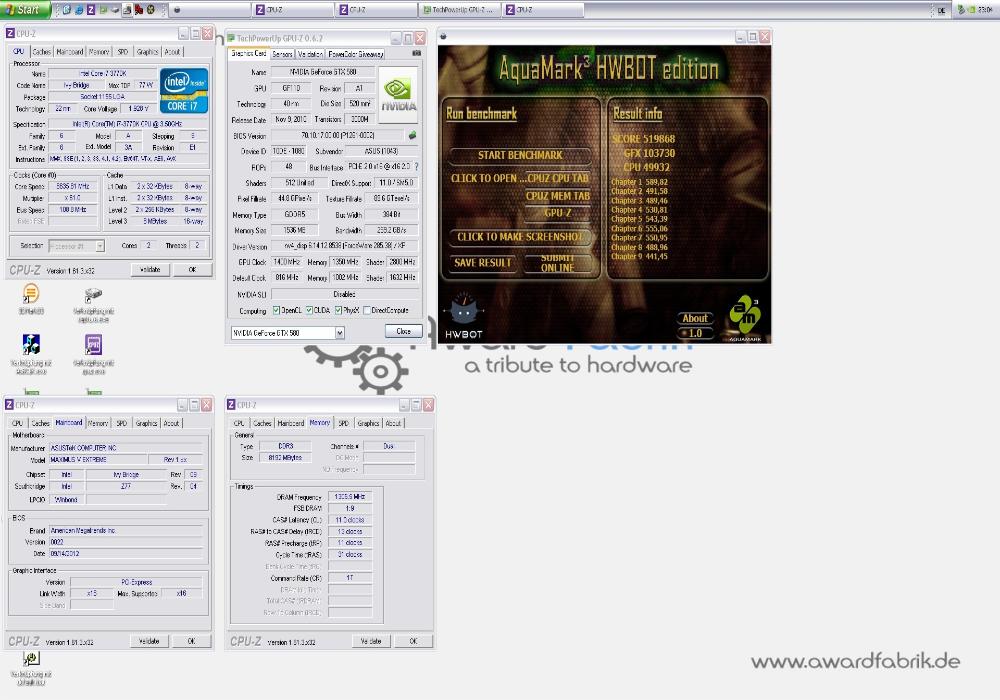Click the MAXIMUS V EXTREME model field
The image size is (1000, 700).
[x=98, y=459]
